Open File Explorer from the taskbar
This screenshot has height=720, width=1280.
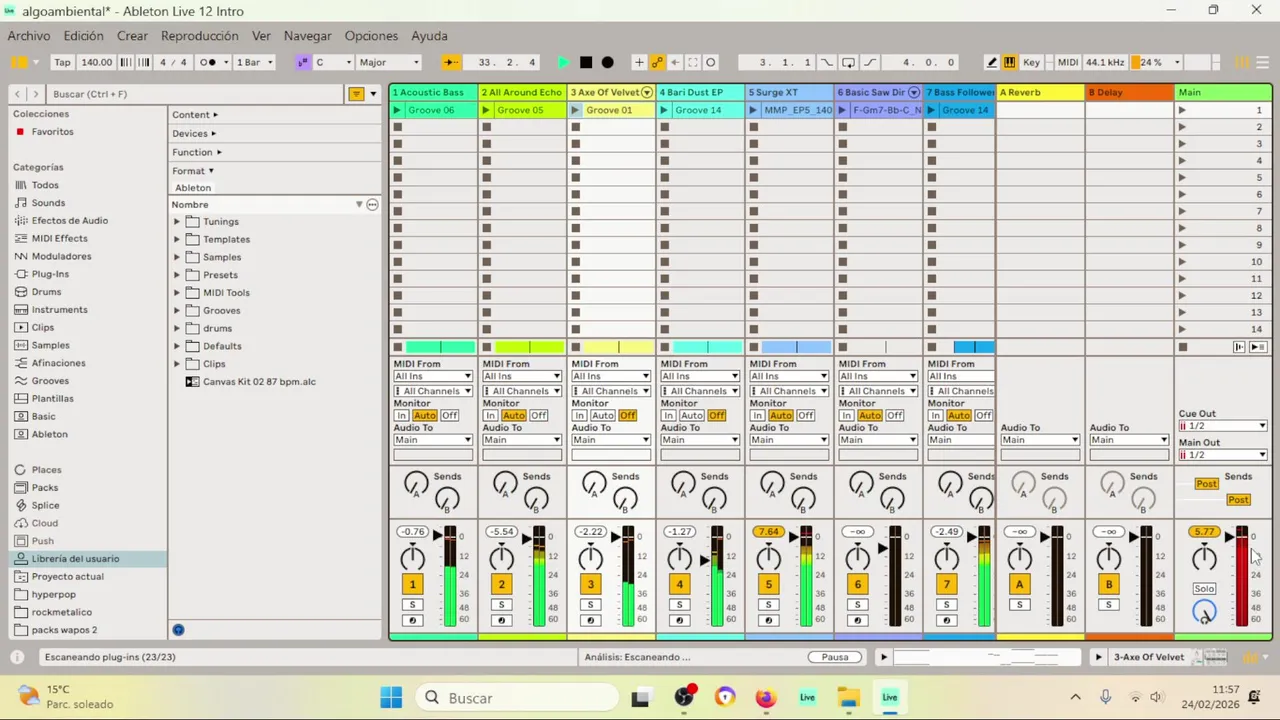(848, 697)
